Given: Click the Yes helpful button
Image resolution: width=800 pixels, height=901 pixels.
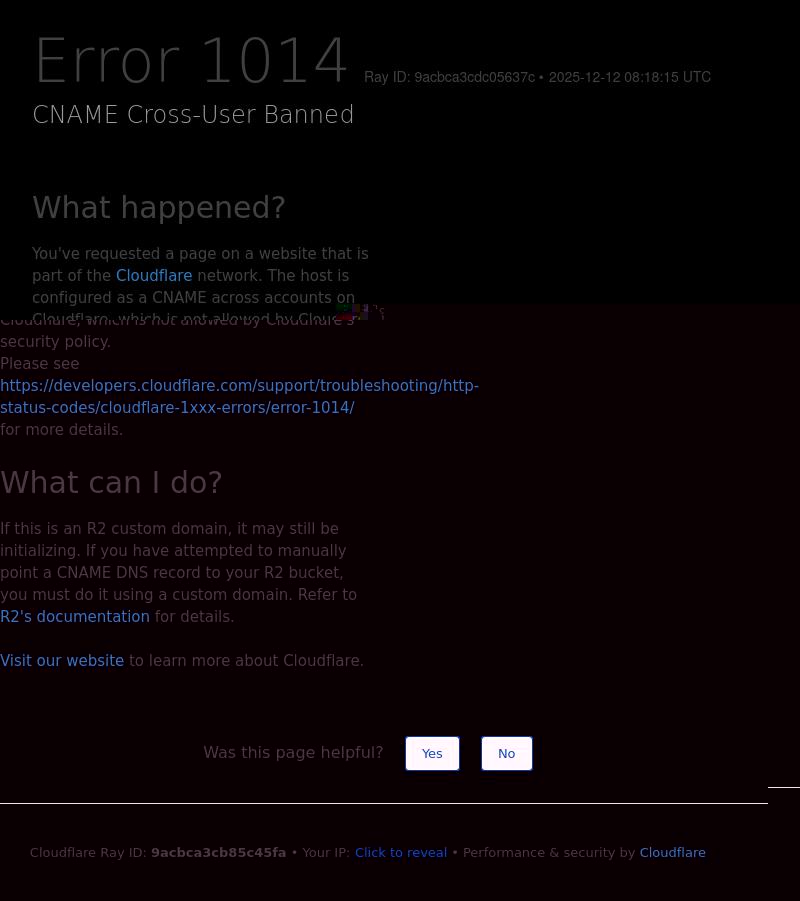Looking at the screenshot, I should click(x=432, y=754).
